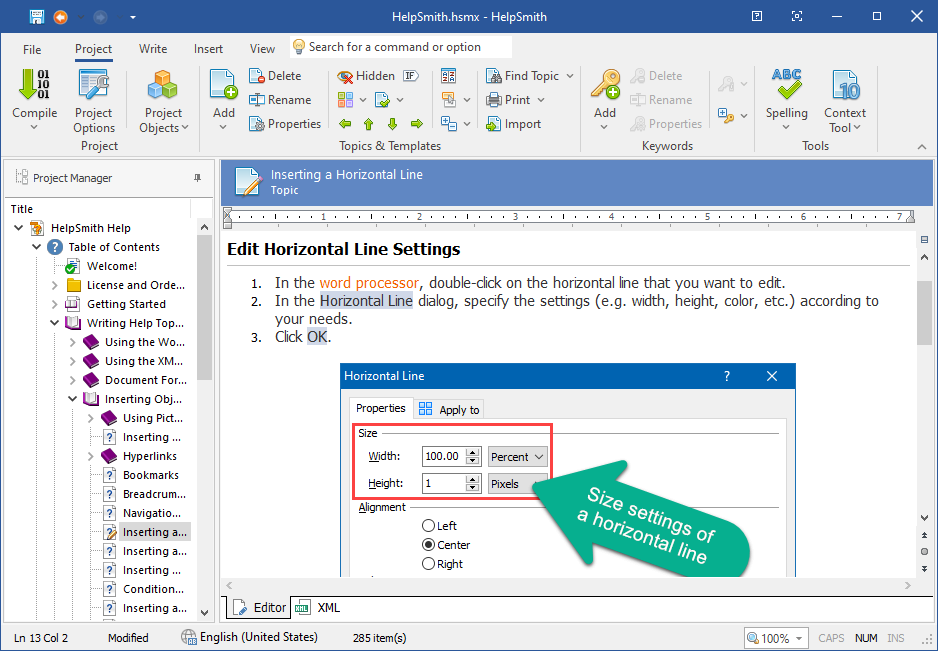Open topic Properties in Topics & Templates

[x=285, y=124]
